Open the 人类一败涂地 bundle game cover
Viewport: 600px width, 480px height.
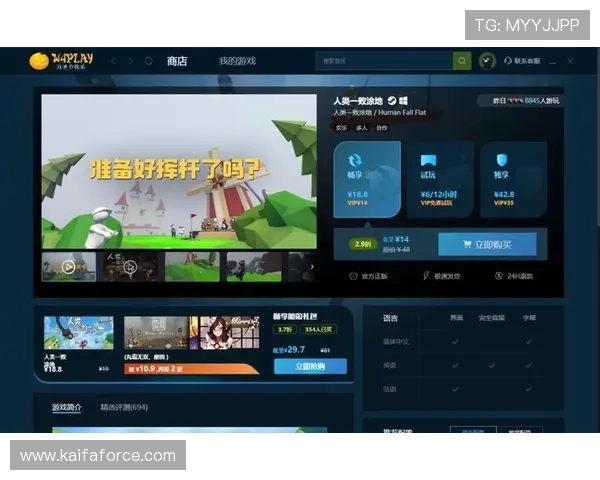(x=78, y=333)
